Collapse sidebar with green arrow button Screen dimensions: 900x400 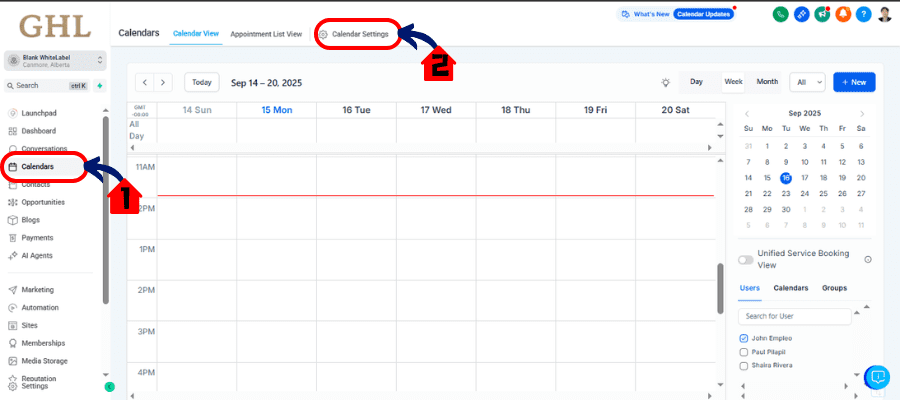pyautogui.click(x=109, y=387)
